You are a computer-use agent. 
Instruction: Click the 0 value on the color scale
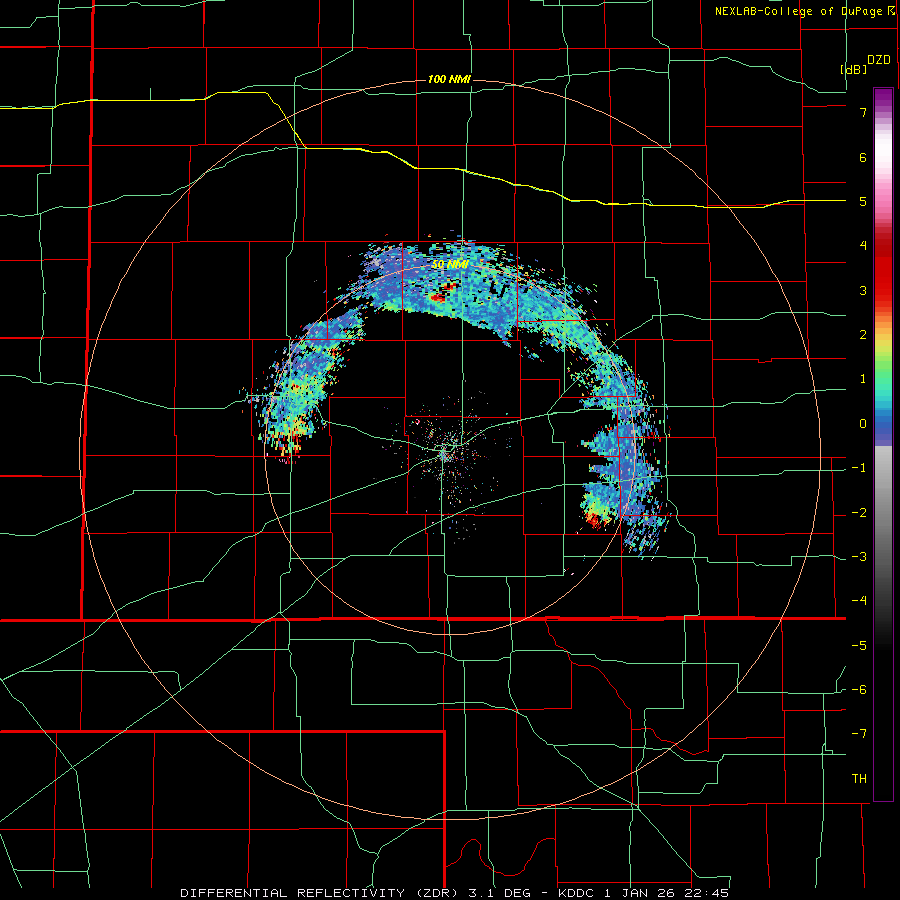coord(863,424)
